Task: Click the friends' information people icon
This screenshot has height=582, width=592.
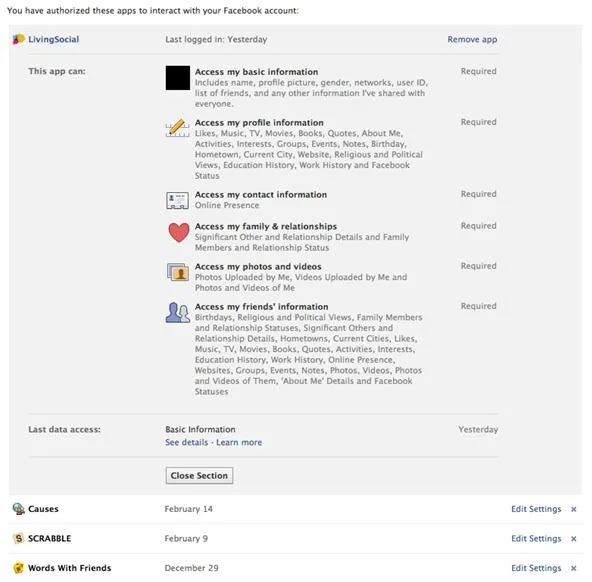Action: pos(177,313)
